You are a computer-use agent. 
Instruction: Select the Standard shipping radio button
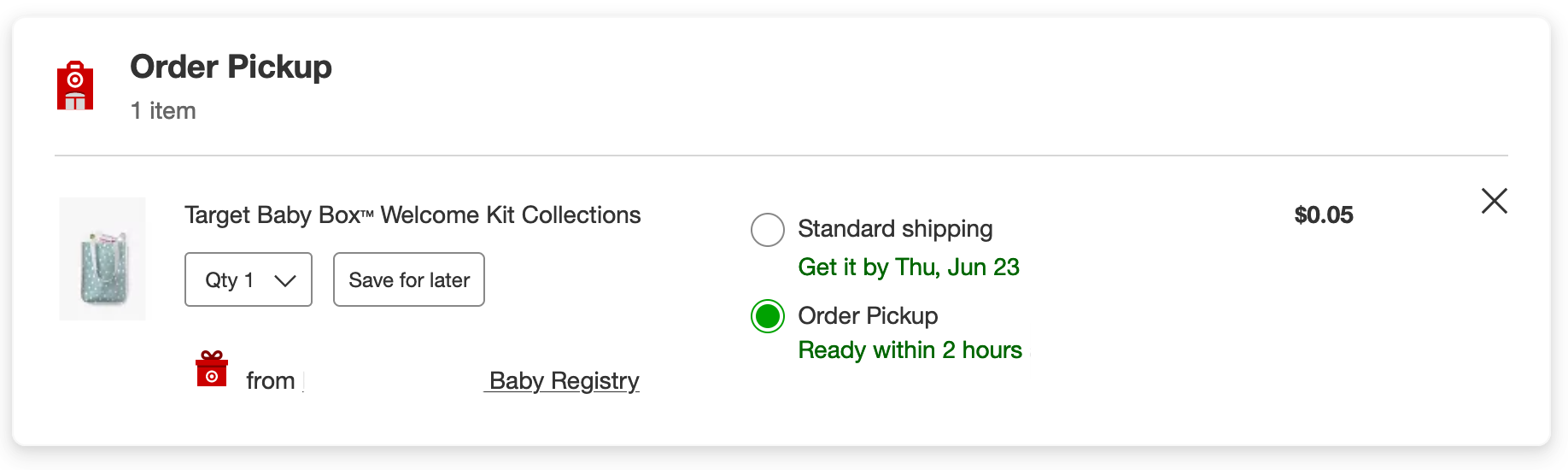pyautogui.click(x=767, y=230)
